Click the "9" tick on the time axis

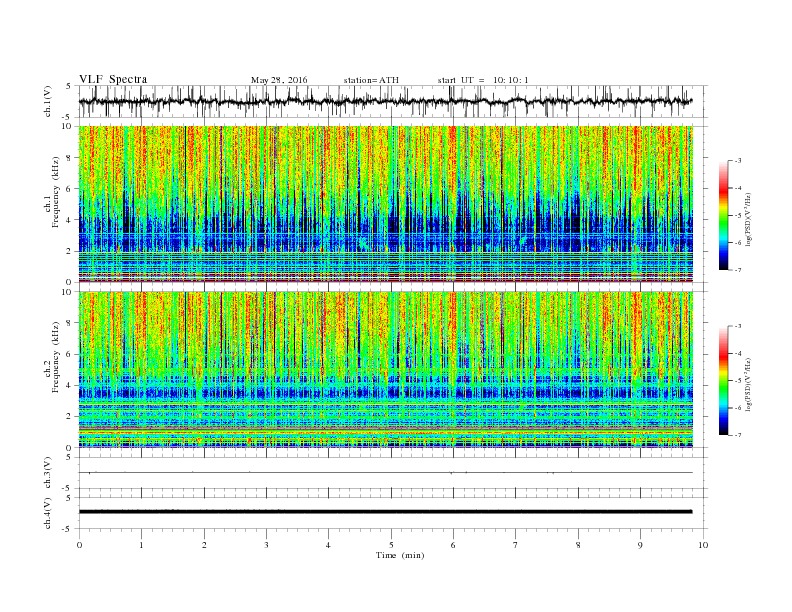[640, 545]
